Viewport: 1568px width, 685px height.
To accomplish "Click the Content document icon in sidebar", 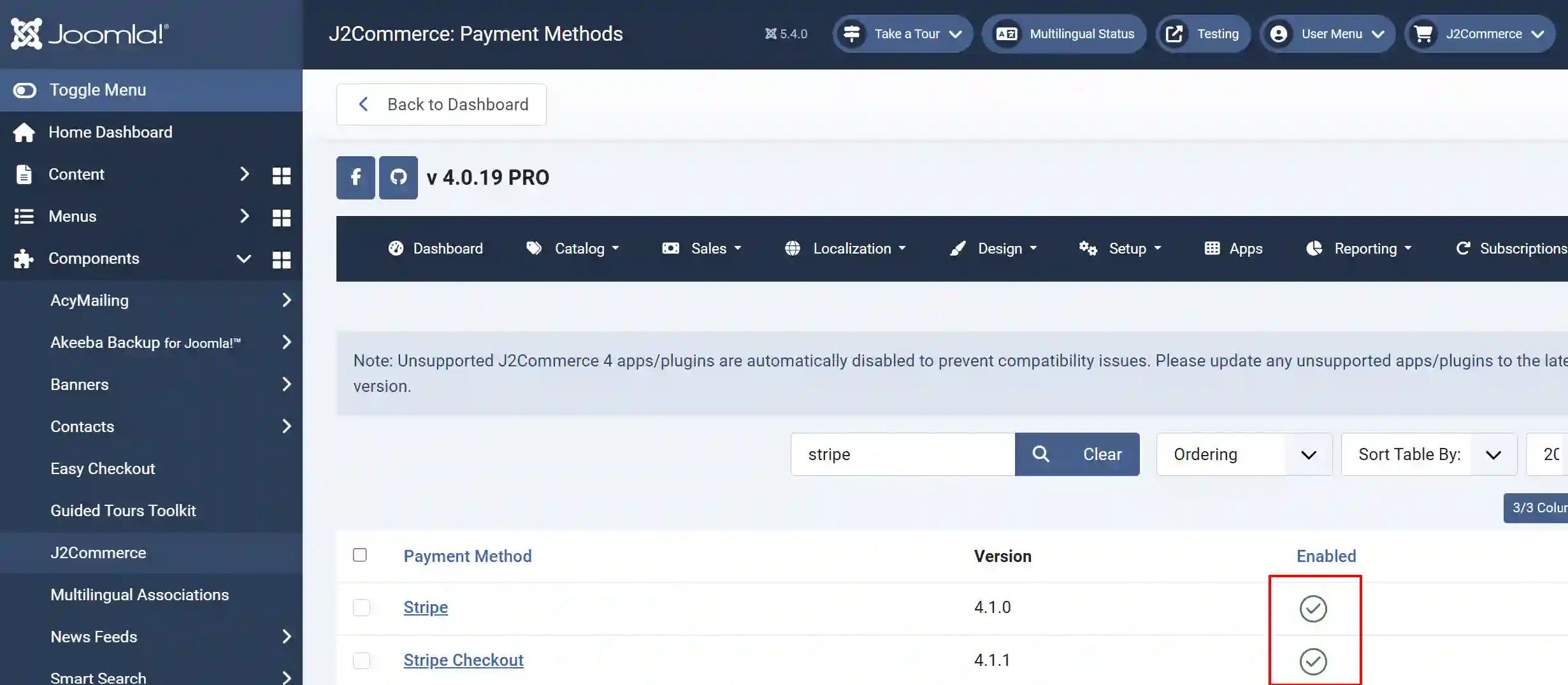I will click(x=24, y=175).
